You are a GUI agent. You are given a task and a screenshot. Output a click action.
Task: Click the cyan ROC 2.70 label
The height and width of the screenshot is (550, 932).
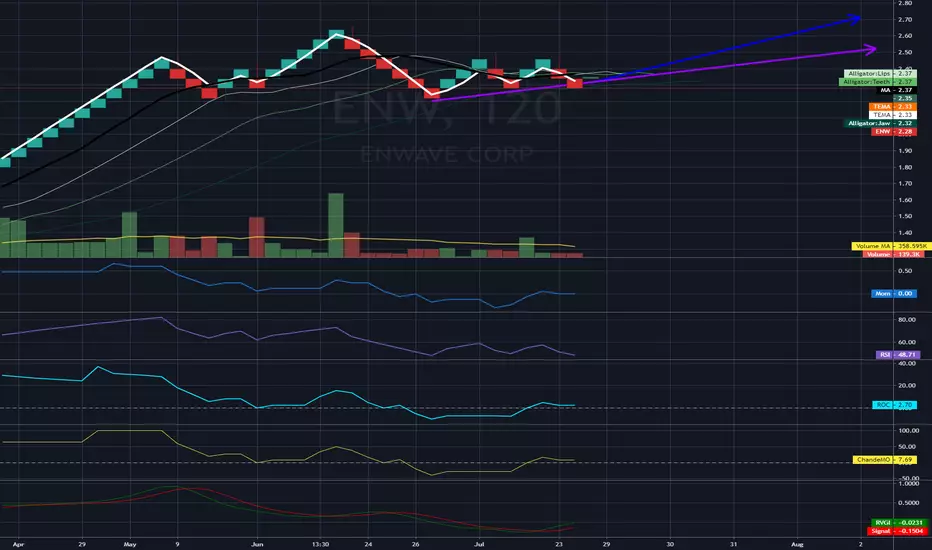coord(894,405)
